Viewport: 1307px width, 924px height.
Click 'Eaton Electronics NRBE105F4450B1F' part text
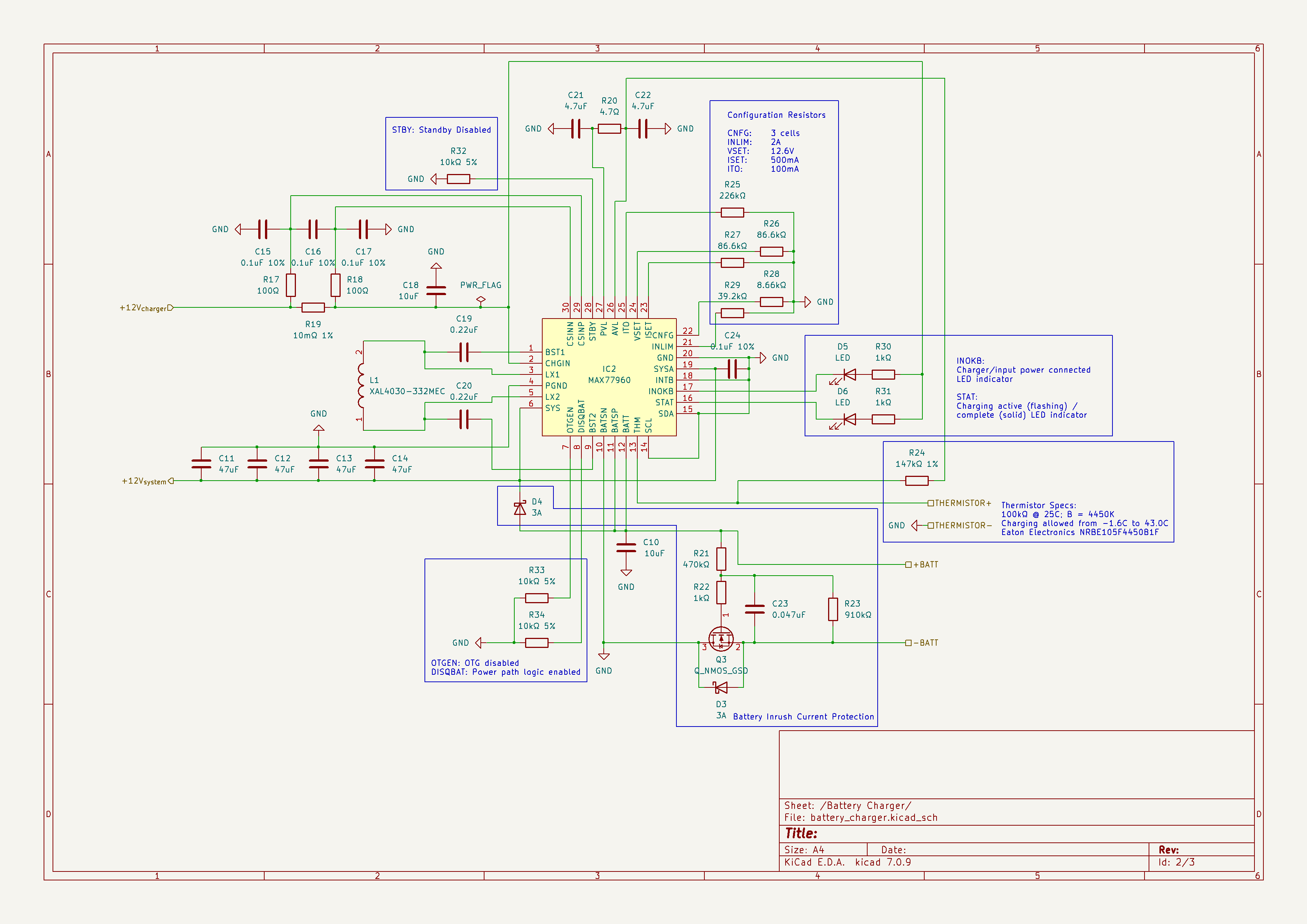pyautogui.click(x=1080, y=532)
